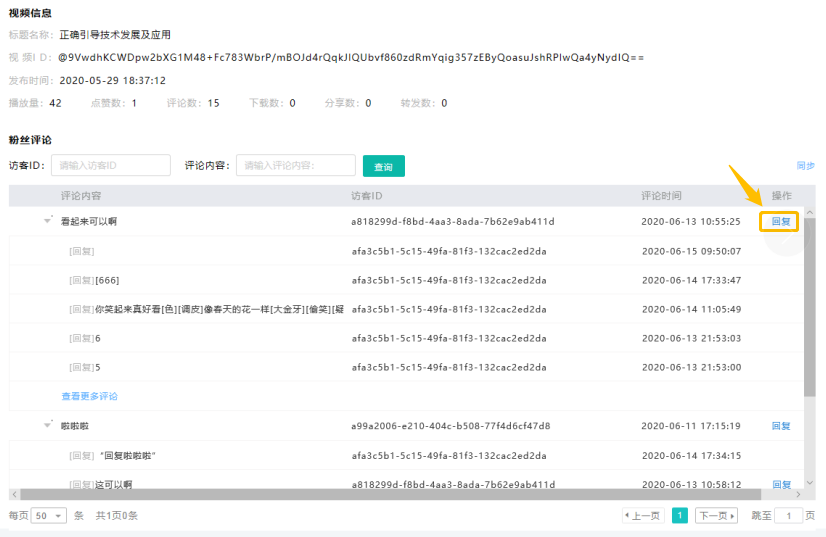Open the 查看更多评论 link
The height and width of the screenshot is (537, 826).
(89, 396)
